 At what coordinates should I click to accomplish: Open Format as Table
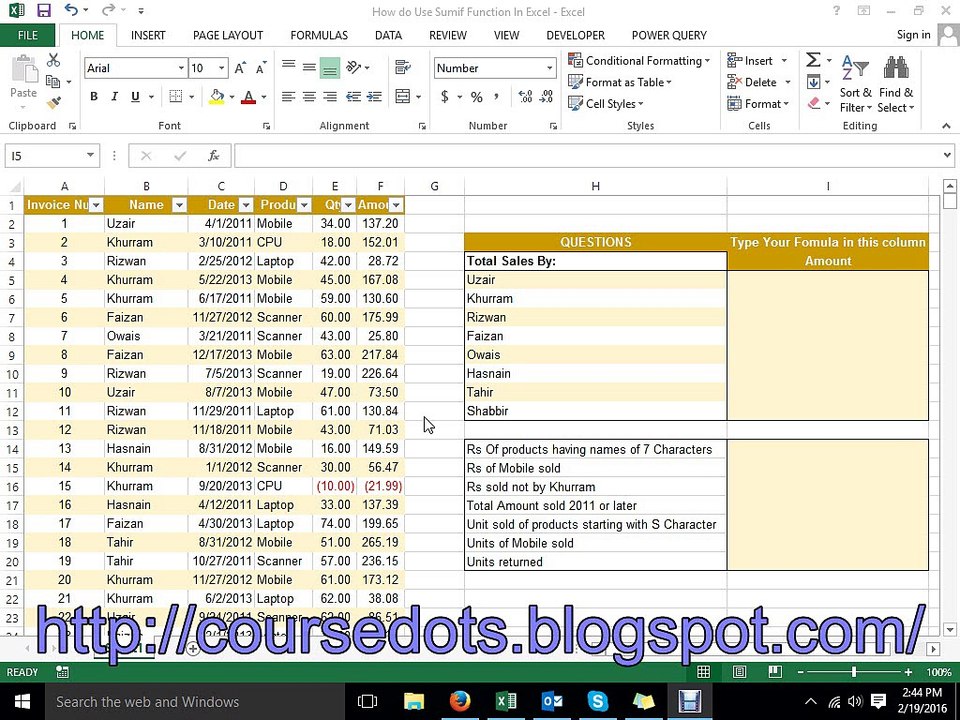[x=620, y=82]
